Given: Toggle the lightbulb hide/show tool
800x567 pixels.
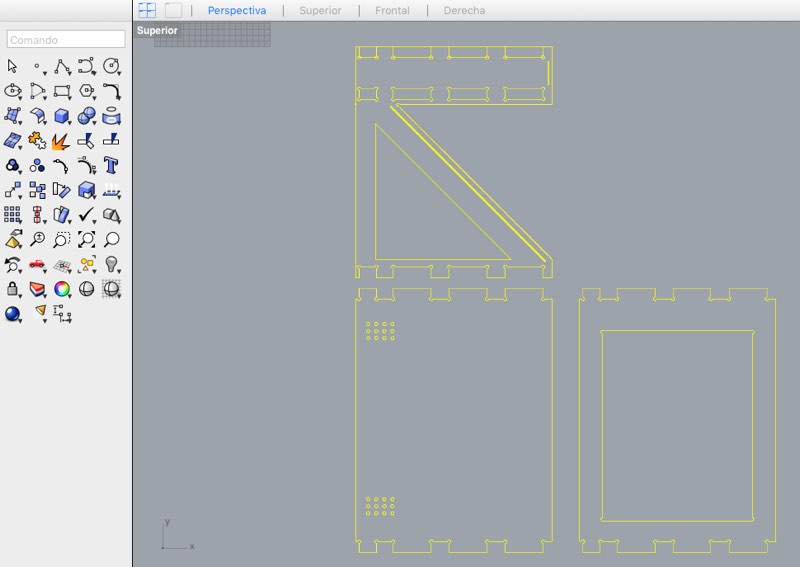Looking at the screenshot, I should click(111, 264).
